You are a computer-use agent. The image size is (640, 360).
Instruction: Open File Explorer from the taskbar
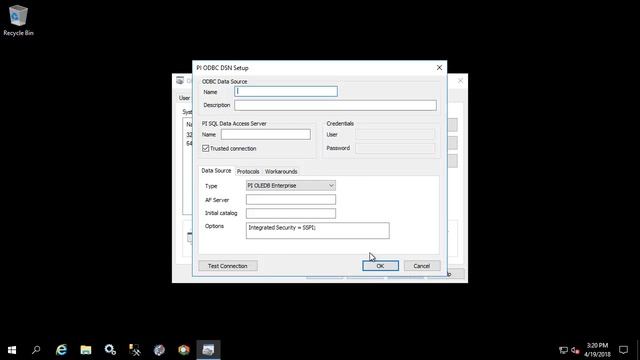pos(86,350)
